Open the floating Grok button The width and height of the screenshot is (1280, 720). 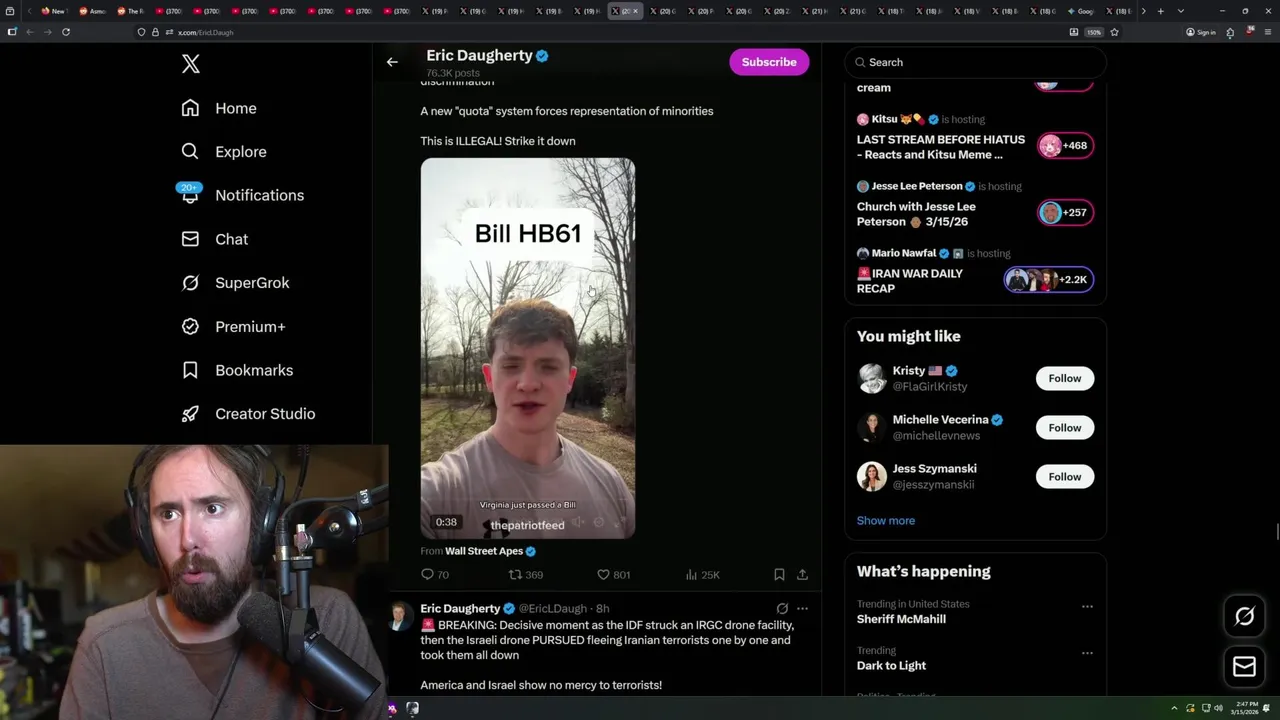click(1244, 617)
